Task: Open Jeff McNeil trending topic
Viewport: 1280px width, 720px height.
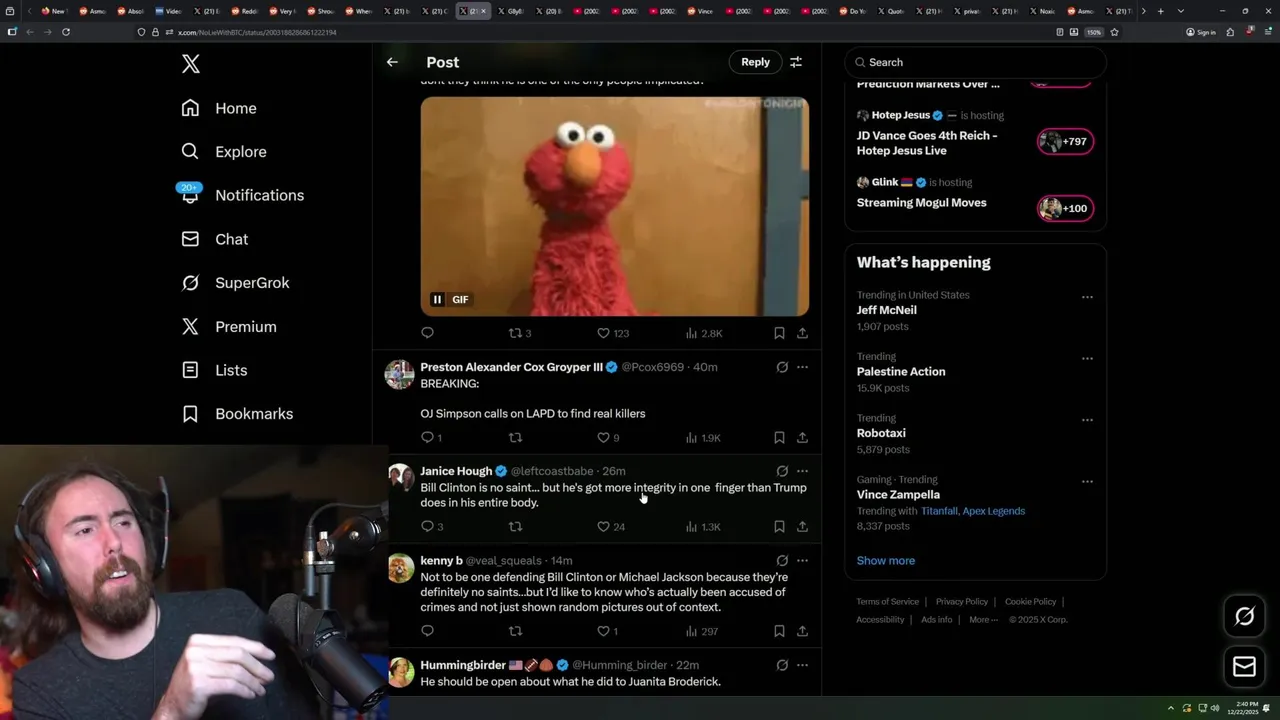Action: coord(886,310)
